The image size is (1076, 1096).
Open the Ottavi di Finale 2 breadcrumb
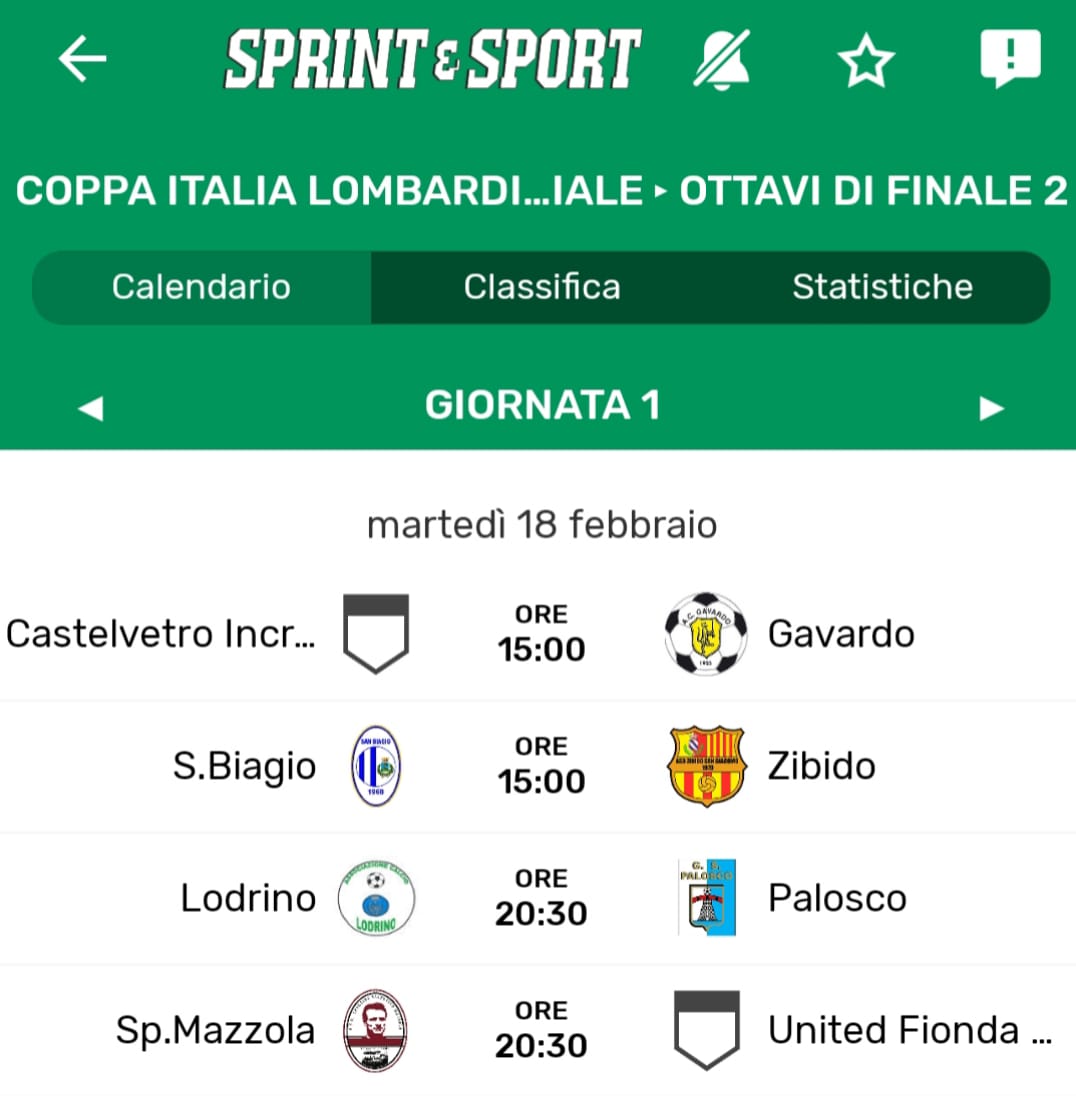(x=873, y=191)
